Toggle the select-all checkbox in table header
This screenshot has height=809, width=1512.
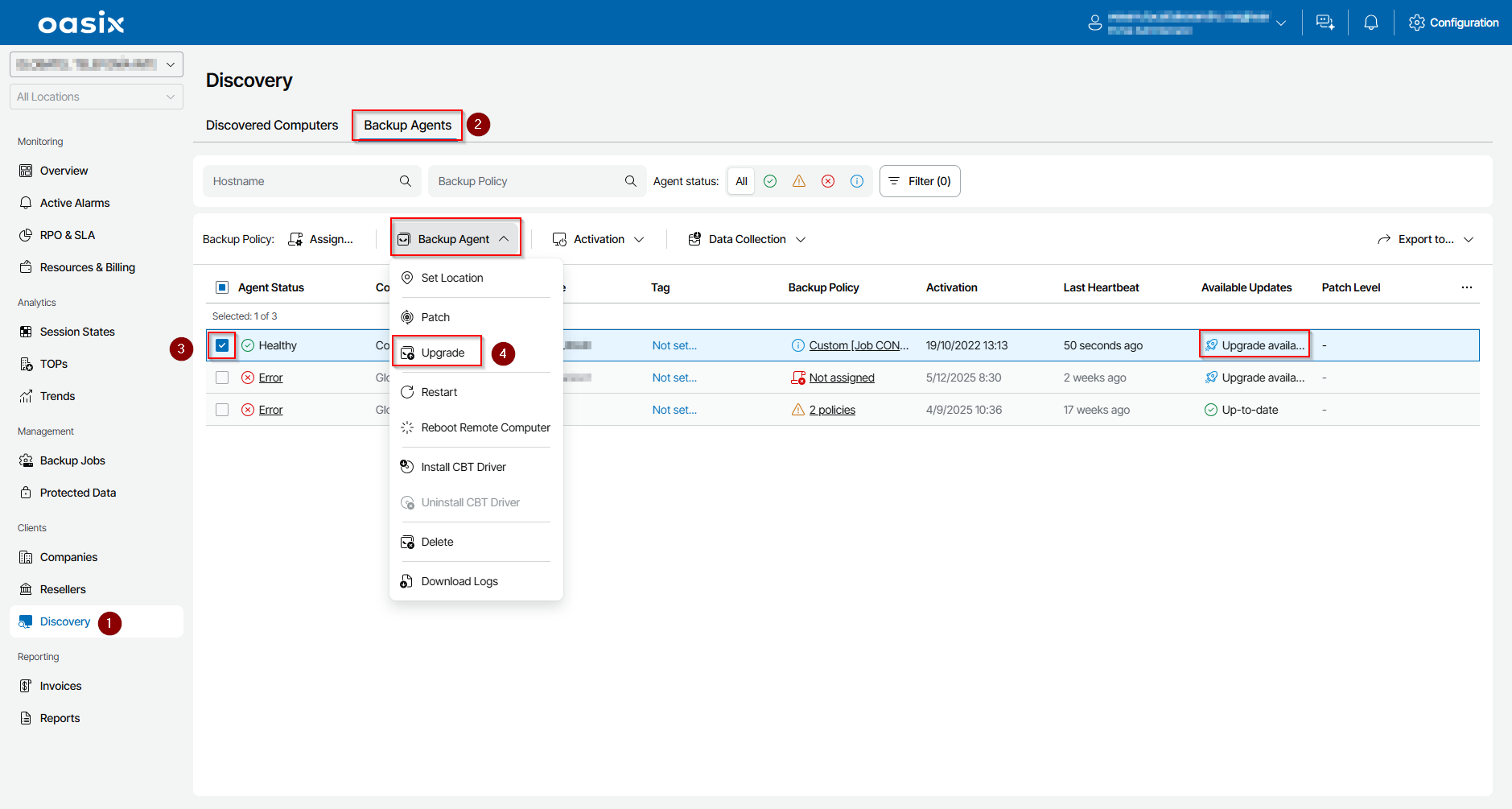pos(222,287)
